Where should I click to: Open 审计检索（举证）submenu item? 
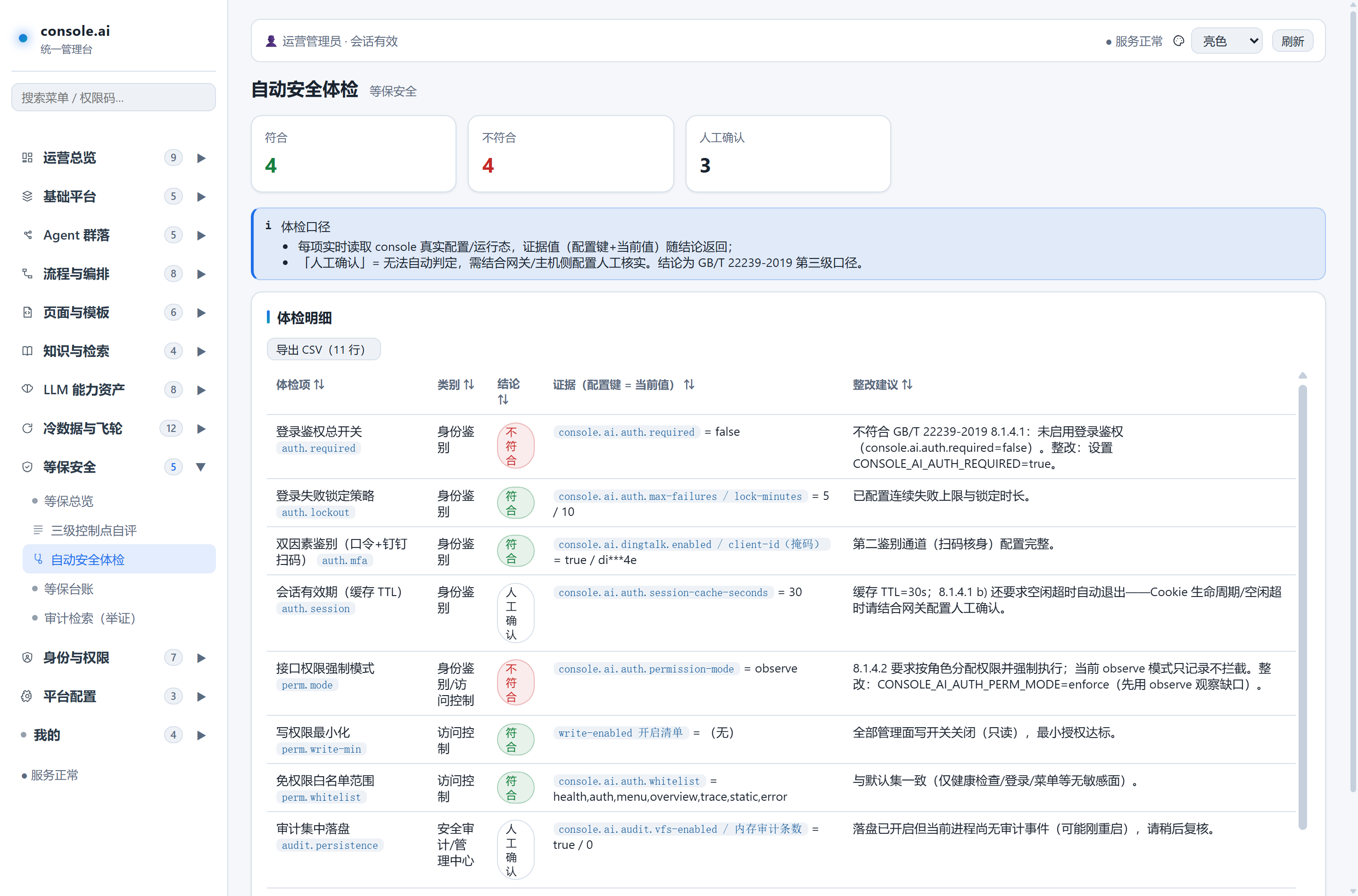coord(119,618)
